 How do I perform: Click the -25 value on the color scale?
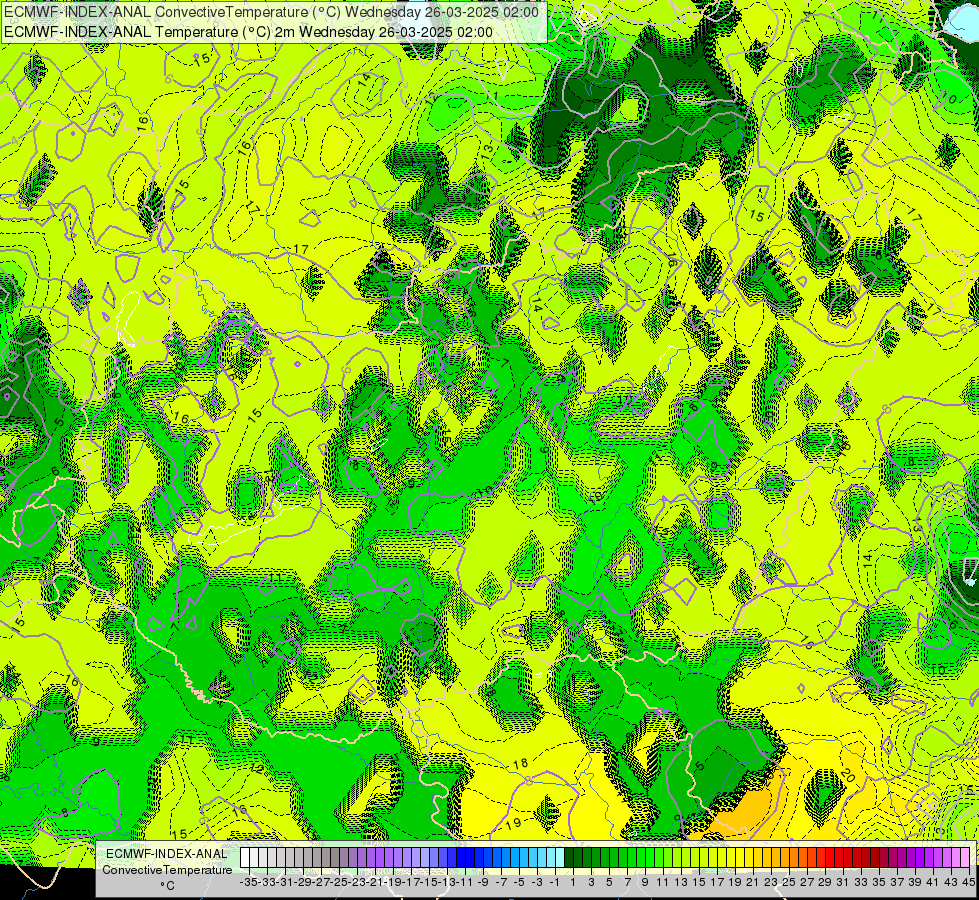coord(340,882)
